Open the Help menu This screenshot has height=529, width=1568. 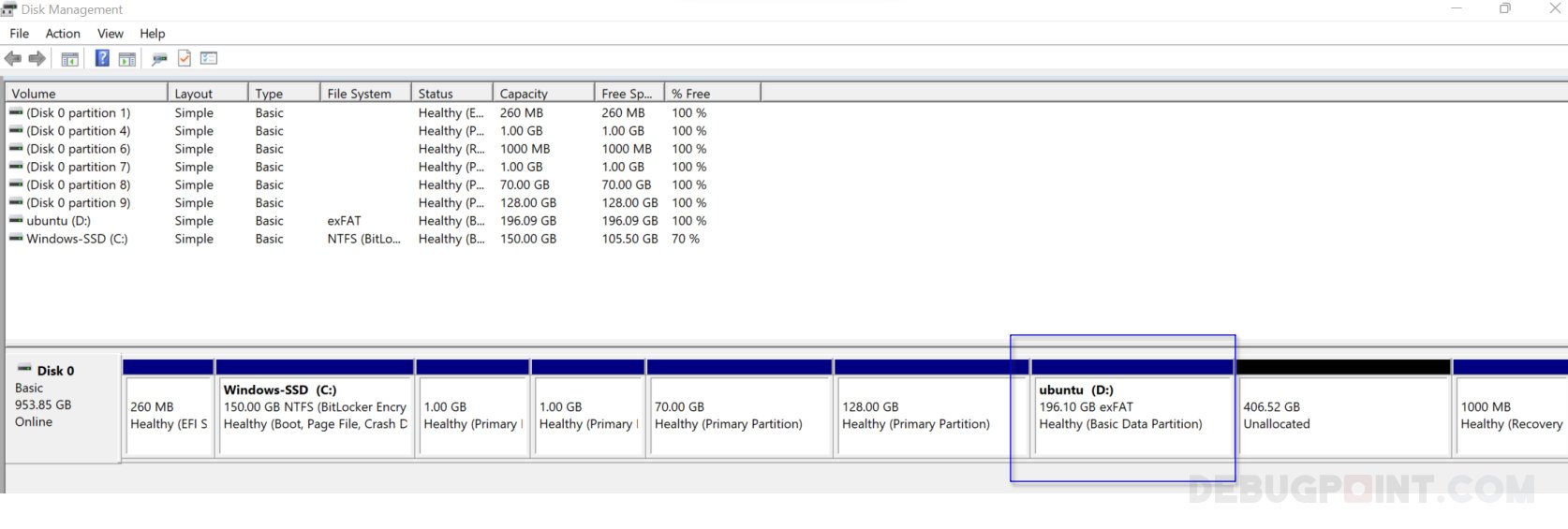click(153, 33)
